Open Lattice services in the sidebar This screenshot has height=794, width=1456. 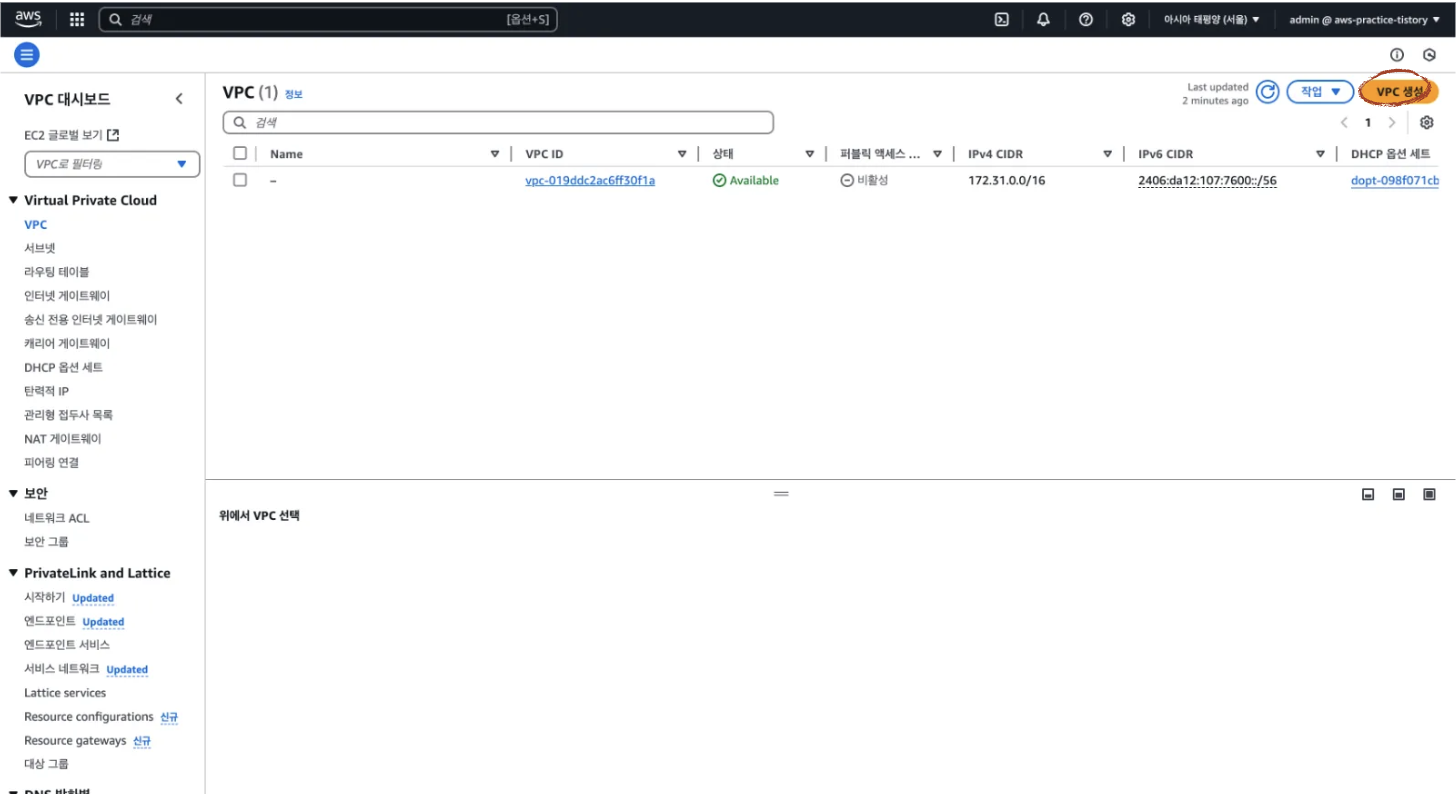[65, 693]
